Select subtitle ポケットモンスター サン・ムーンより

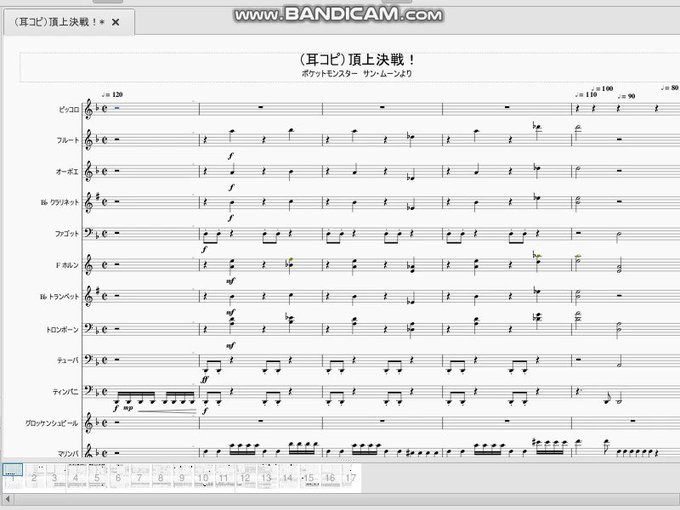356,74
